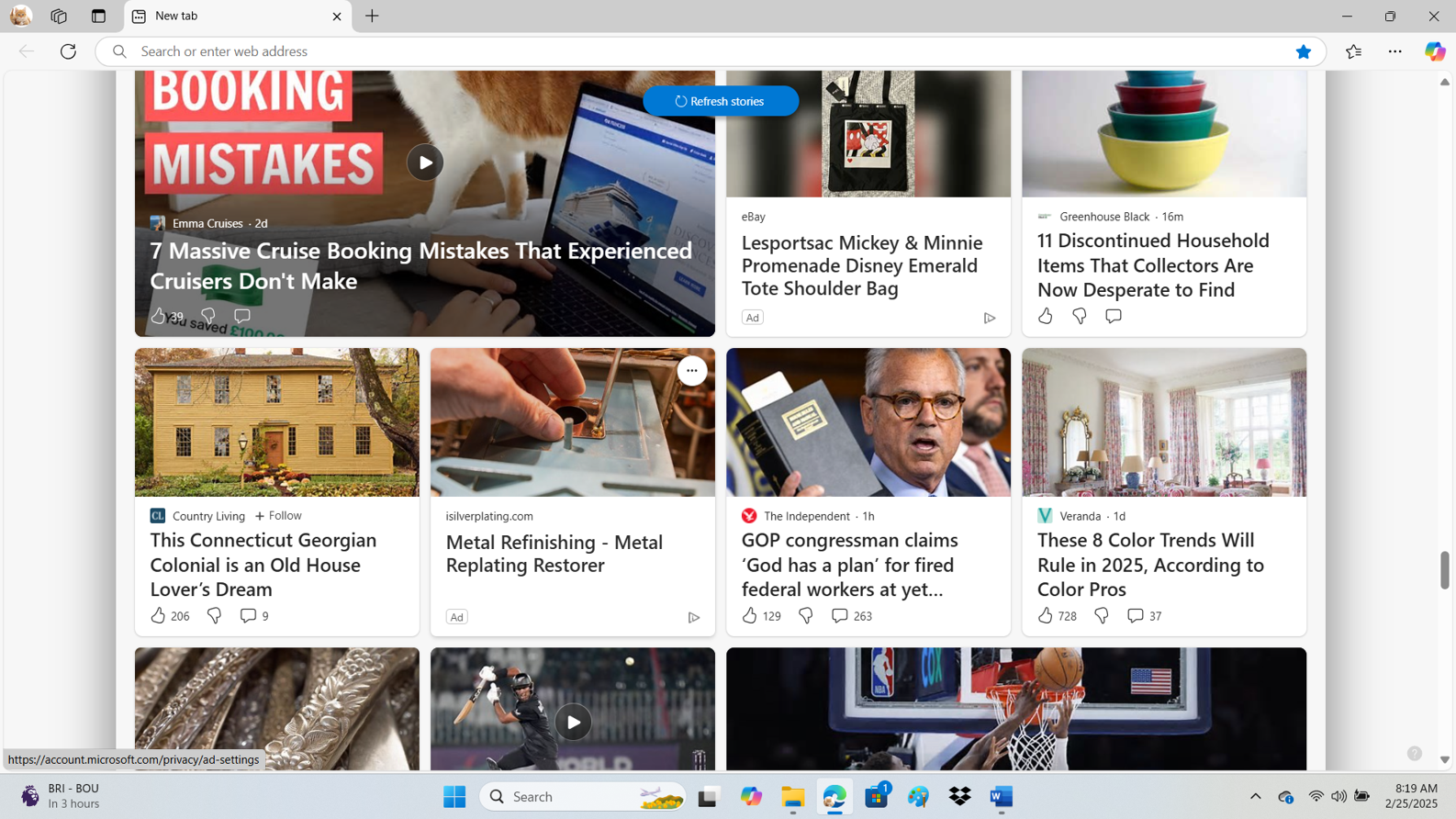The image size is (1456, 819).
Task: Click AdChoices icon on Metal Refinishing ad
Action: (x=694, y=617)
